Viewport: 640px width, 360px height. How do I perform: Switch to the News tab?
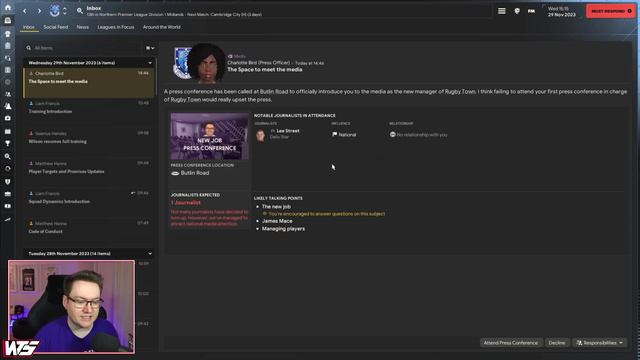[x=82, y=27]
